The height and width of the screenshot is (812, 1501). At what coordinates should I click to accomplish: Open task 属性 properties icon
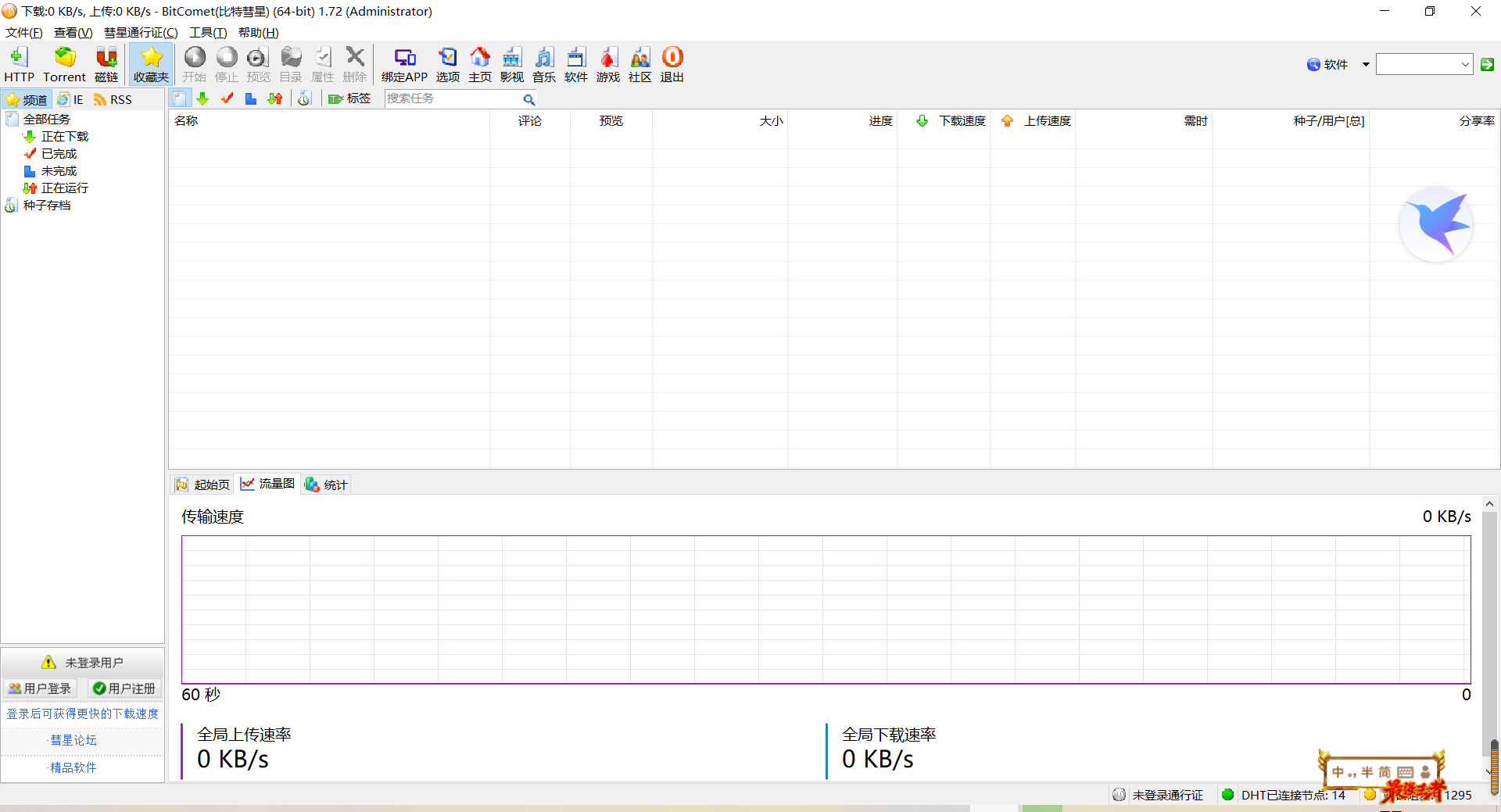323,64
